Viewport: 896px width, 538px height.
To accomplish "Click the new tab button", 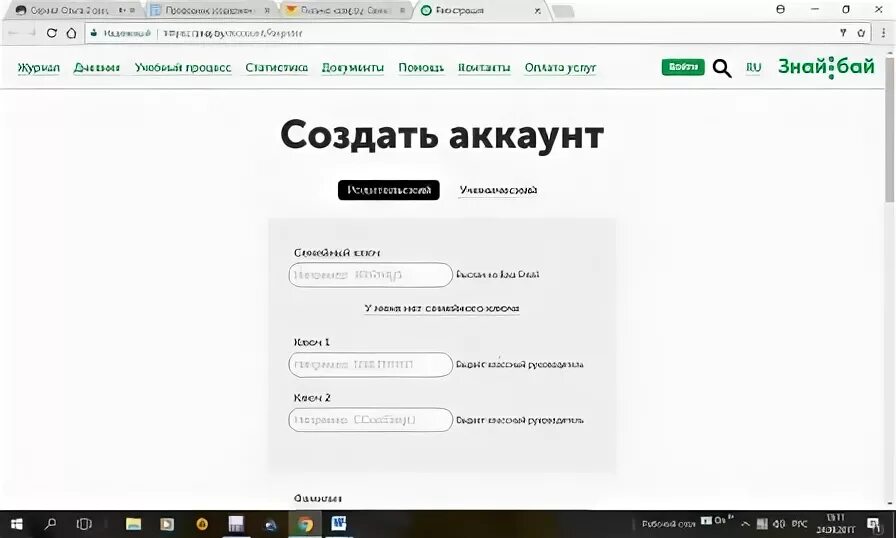I will click(x=563, y=11).
